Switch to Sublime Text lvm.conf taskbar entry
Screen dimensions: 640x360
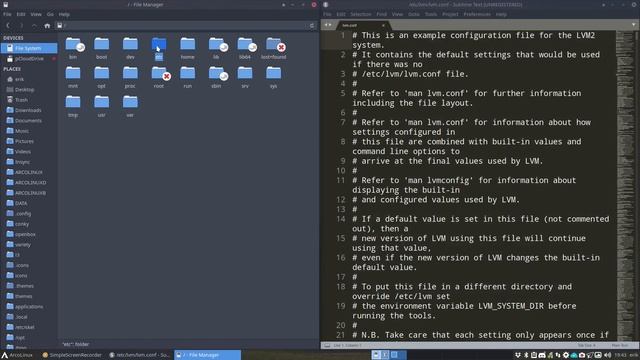[x=140, y=355]
